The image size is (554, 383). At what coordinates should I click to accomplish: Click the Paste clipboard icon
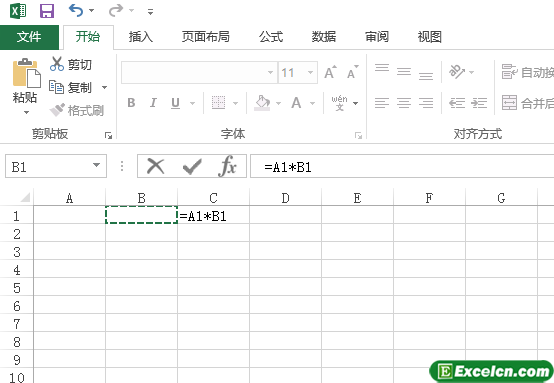[x=26, y=73]
